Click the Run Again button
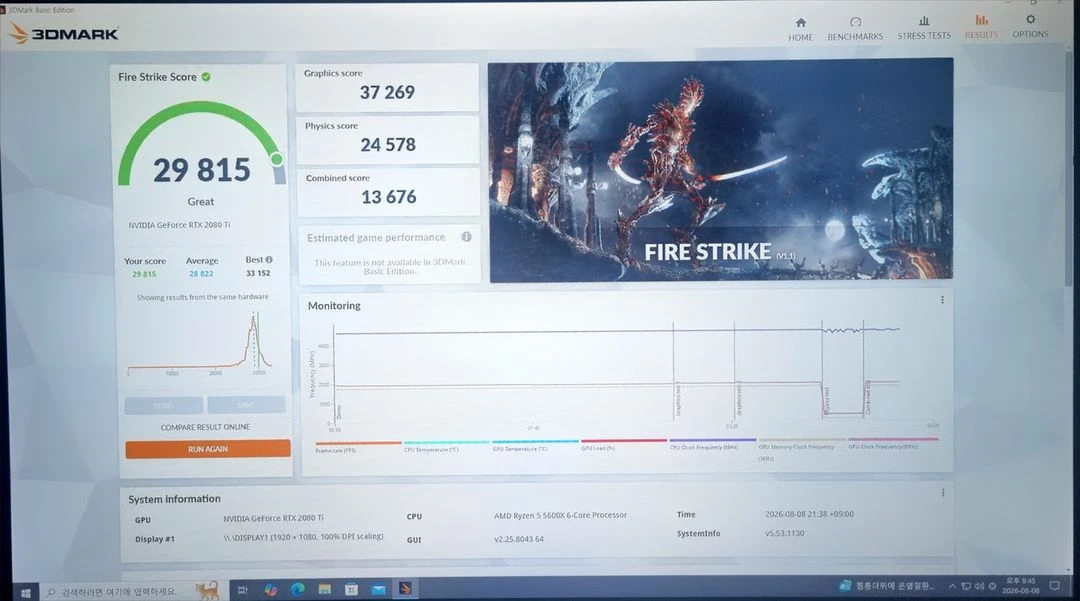This screenshot has height=601, width=1080. pos(207,449)
